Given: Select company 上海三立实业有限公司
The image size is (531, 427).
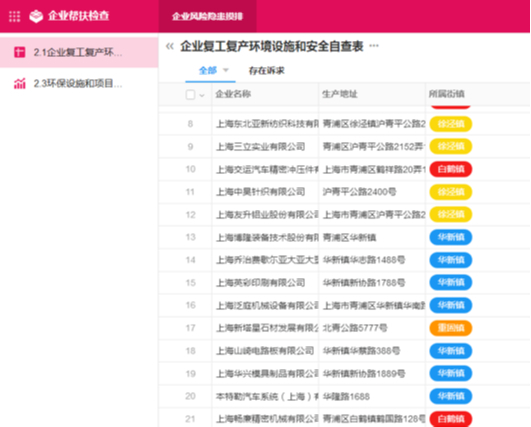Looking at the screenshot, I should [261, 147].
